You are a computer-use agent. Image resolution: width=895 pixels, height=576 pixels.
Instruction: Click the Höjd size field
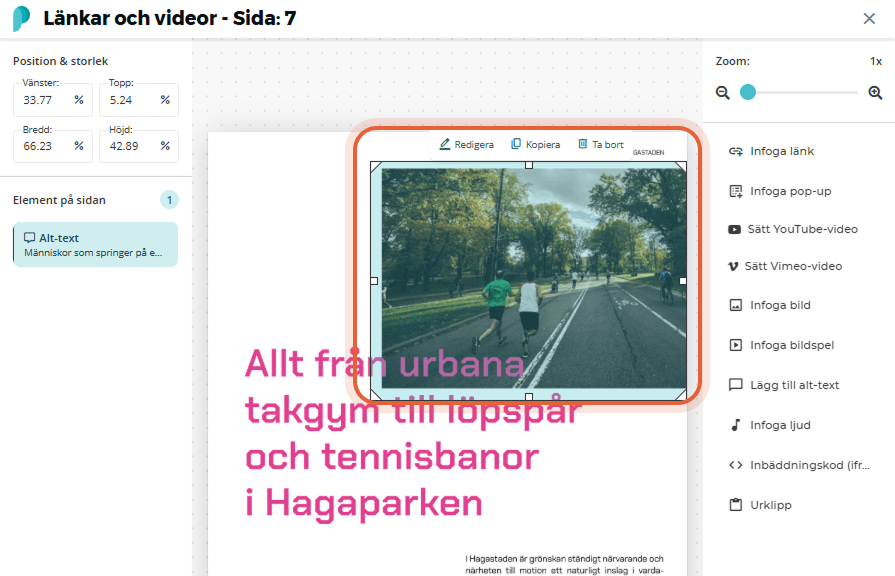click(139, 146)
